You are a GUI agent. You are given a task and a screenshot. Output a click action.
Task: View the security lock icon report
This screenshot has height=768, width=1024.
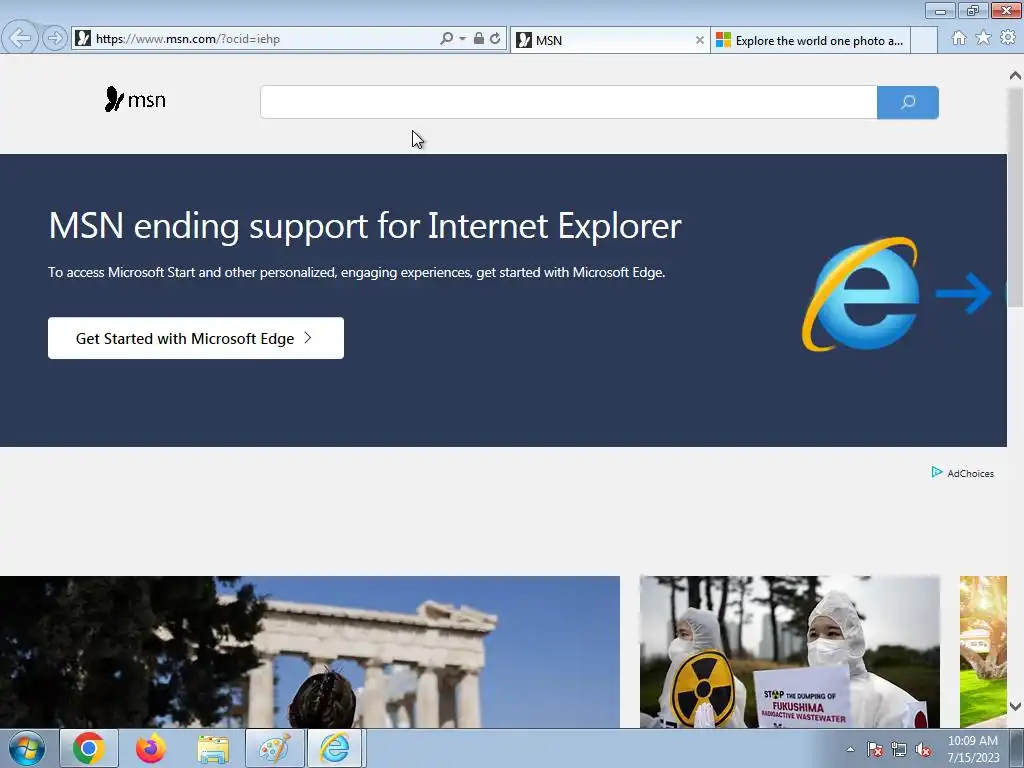point(479,39)
